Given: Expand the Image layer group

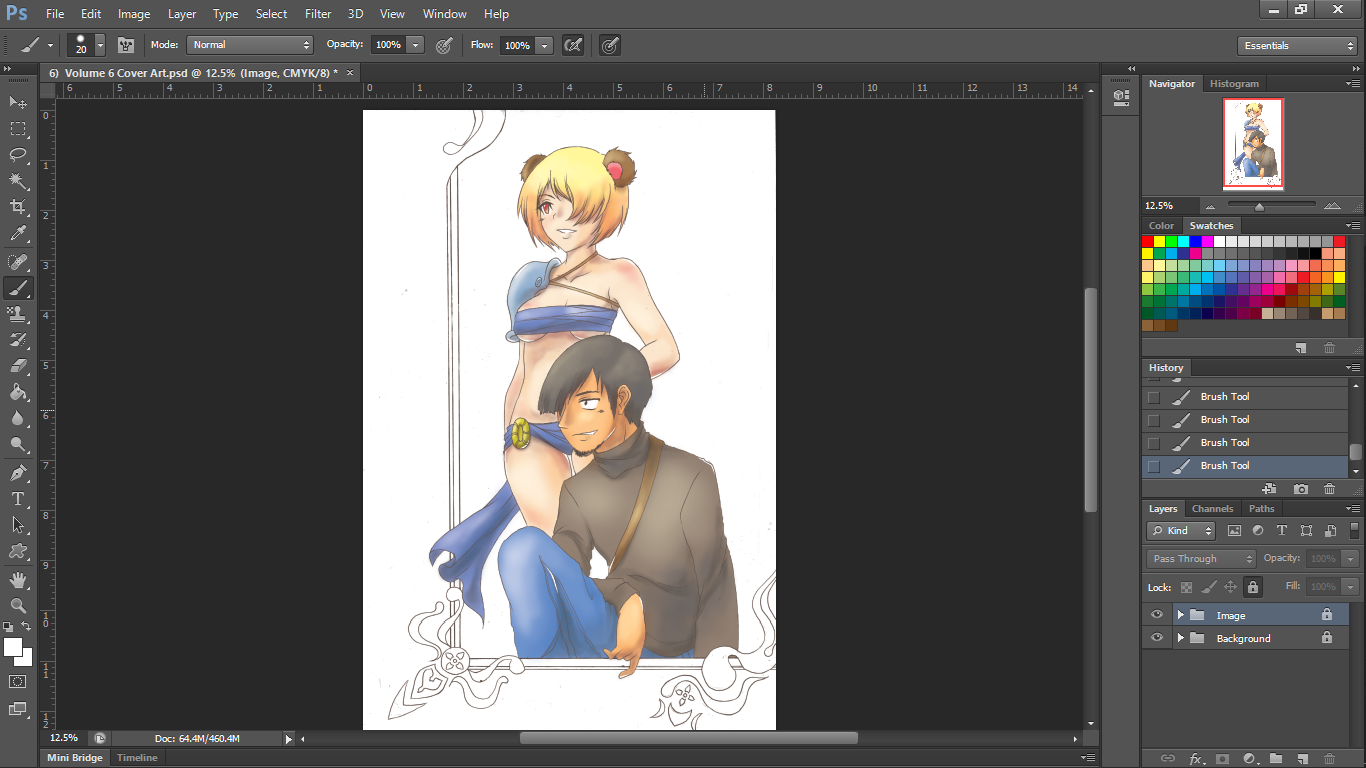Looking at the screenshot, I should [1180, 615].
